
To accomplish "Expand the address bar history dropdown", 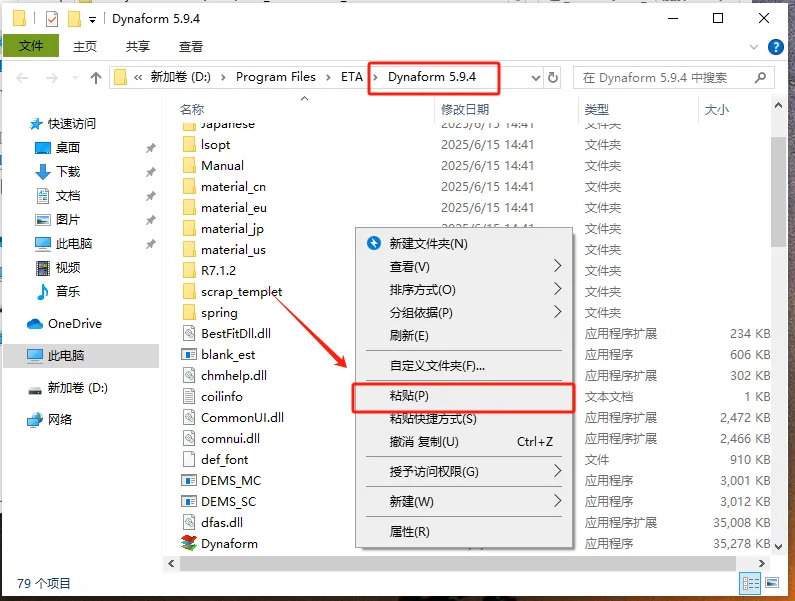I will (535, 78).
